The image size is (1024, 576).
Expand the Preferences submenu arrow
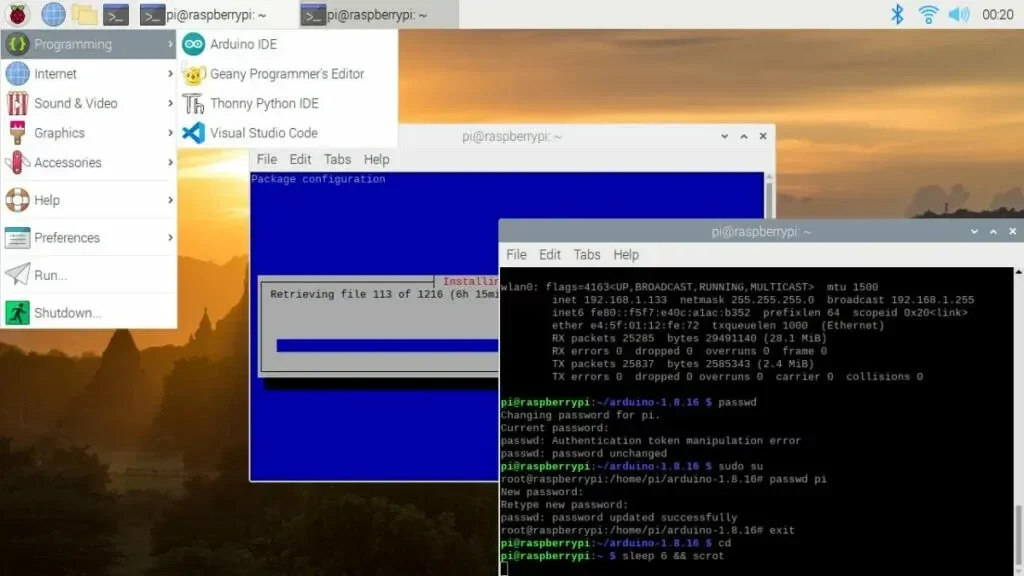click(170, 238)
